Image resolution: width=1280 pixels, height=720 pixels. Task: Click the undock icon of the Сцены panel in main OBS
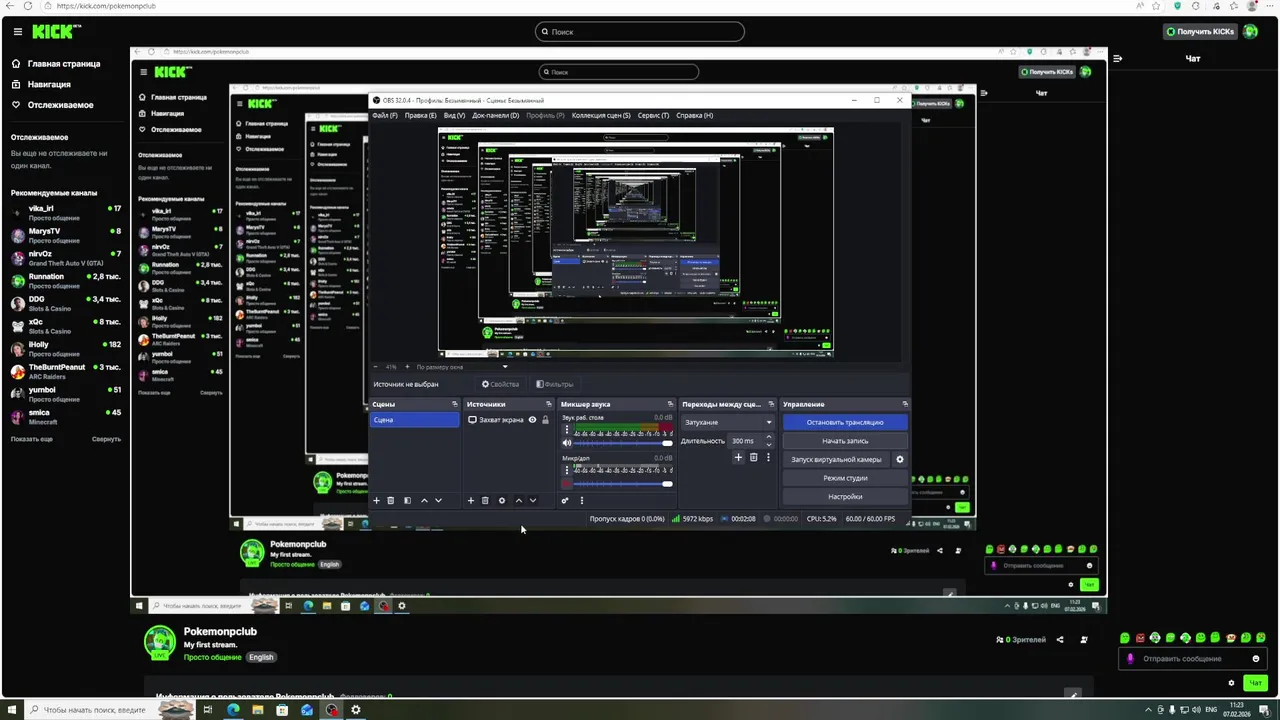click(x=455, y=404)
